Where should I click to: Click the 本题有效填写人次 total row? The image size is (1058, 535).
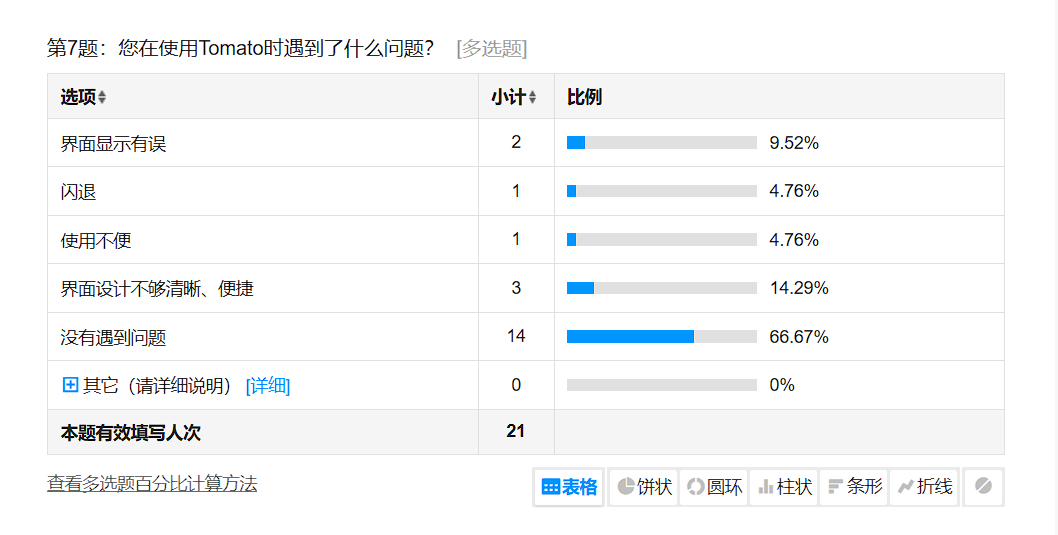[x=131, y=433]
